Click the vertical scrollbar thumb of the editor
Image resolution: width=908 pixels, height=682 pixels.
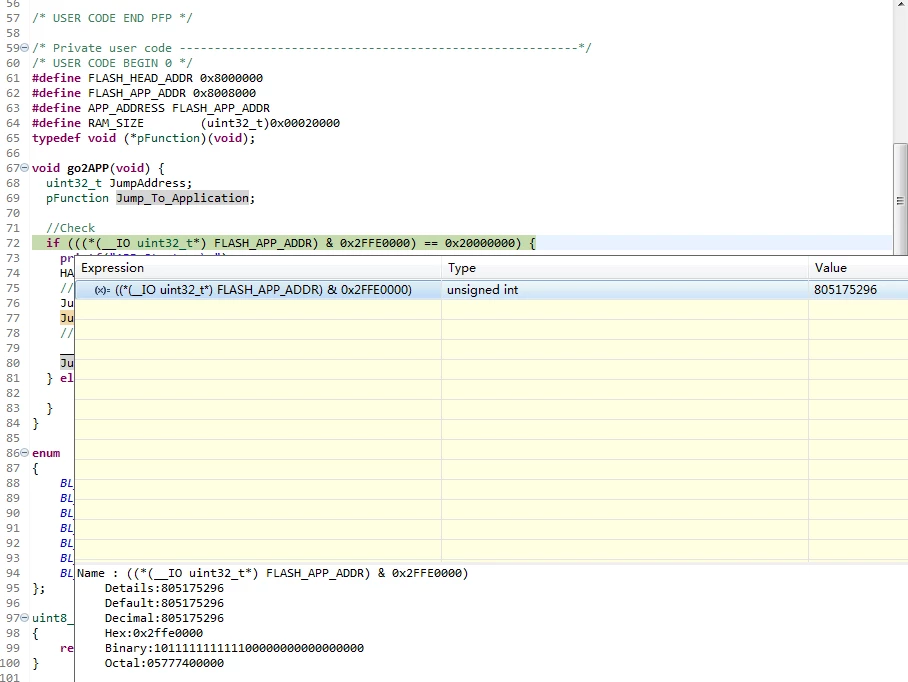click(900, 200)
